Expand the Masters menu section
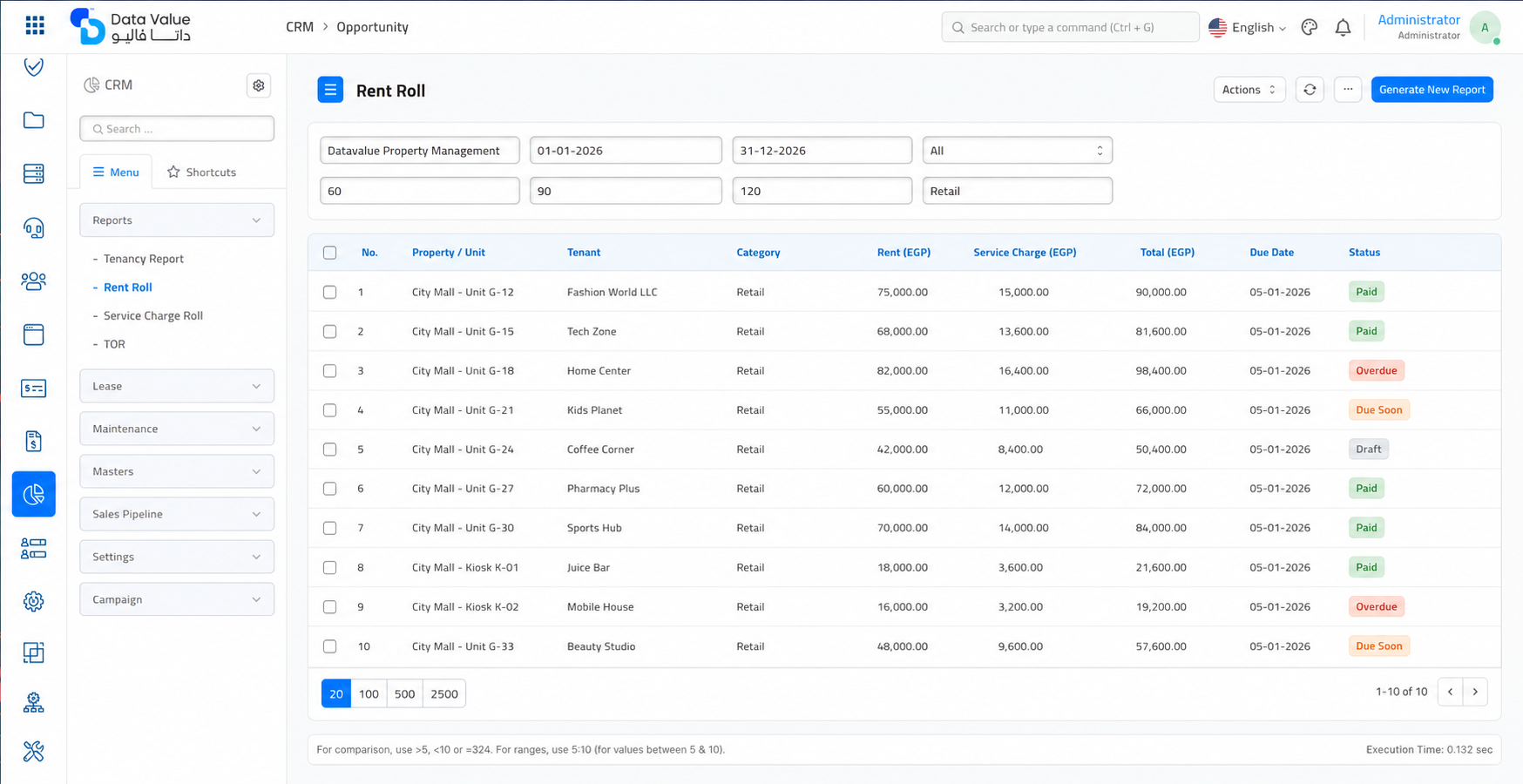 point(177,471)
